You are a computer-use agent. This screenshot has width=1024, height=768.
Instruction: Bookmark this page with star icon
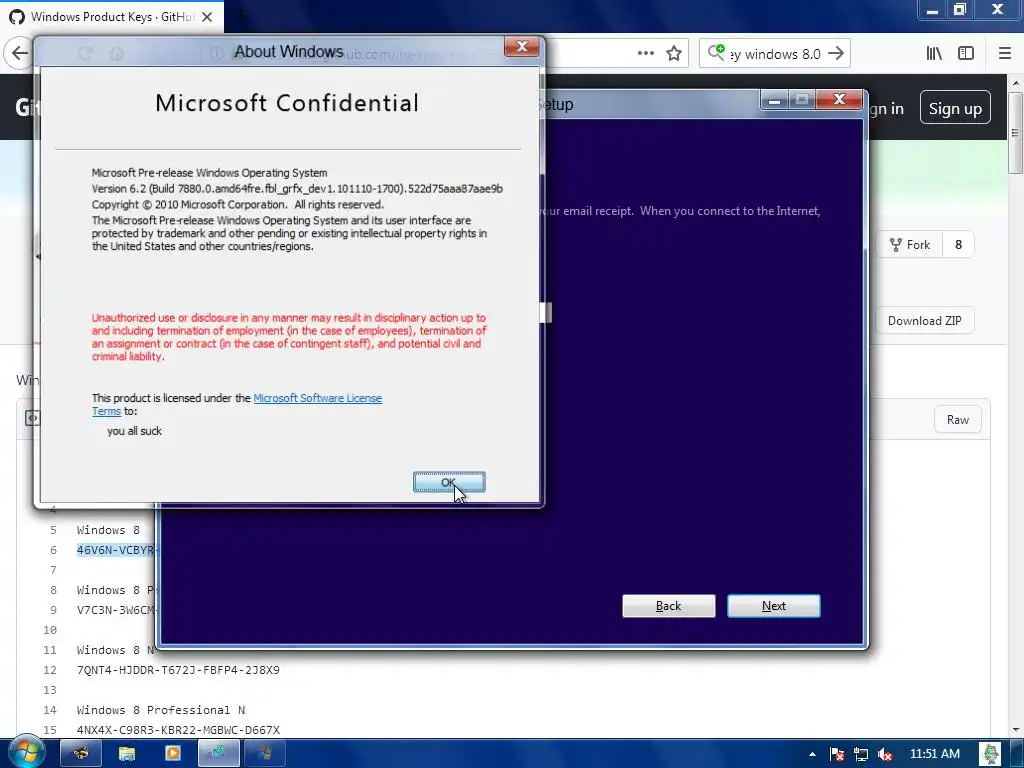coord(674,54)
